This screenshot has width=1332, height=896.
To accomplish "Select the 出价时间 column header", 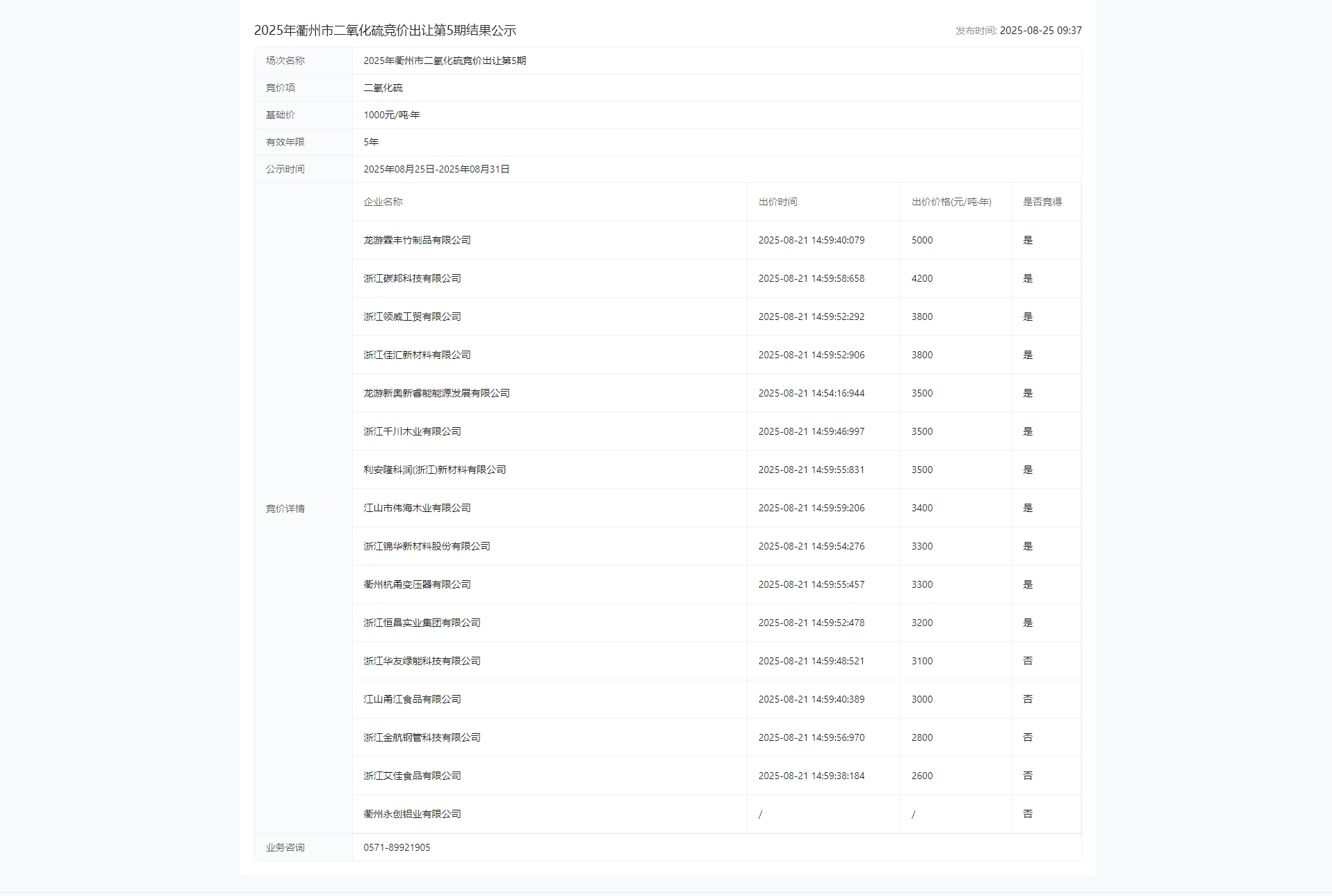I will [777, 202].
